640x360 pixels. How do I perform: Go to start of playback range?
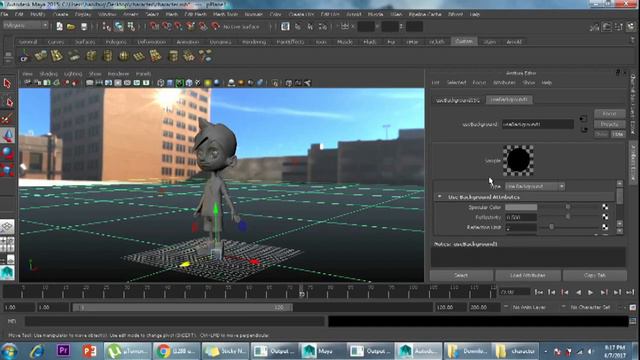pyautogui.click(x=538, y=292)
